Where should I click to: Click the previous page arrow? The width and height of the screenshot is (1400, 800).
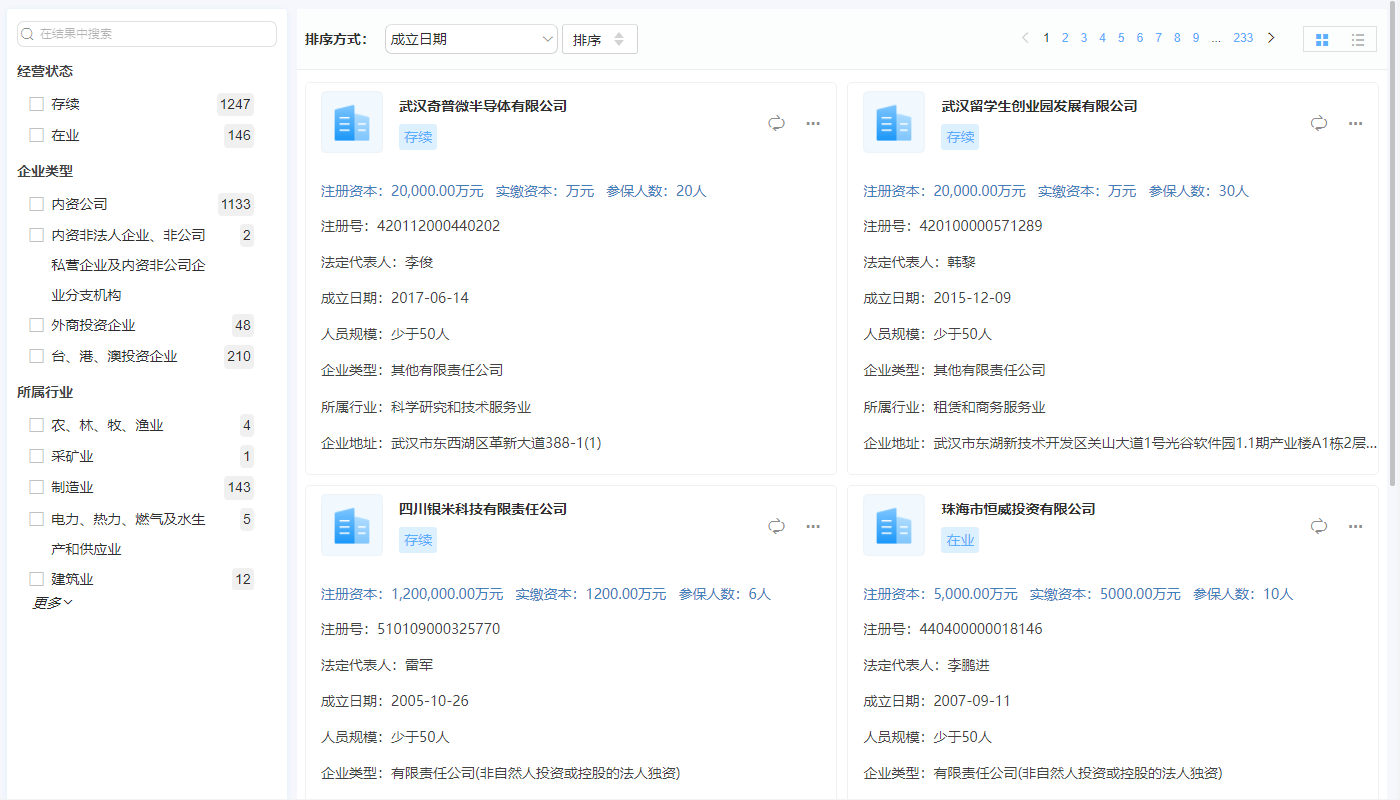[x=1024, y=37]
